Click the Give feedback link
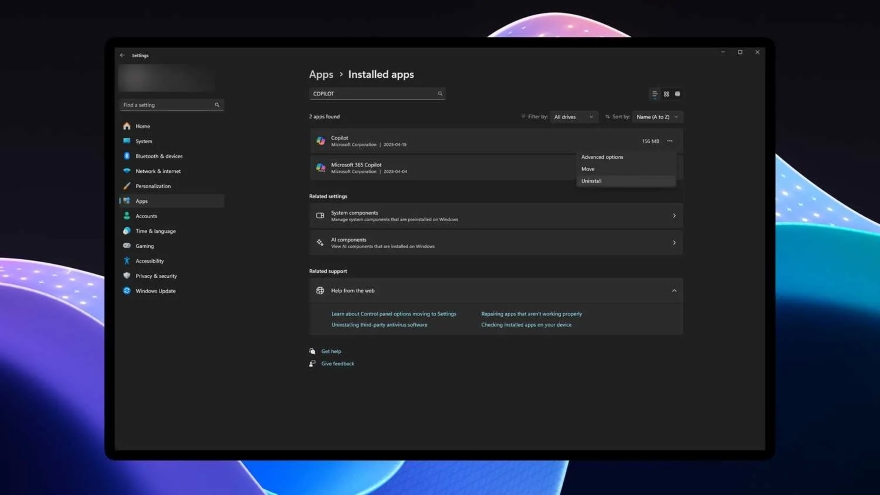 tap(337, 364)
